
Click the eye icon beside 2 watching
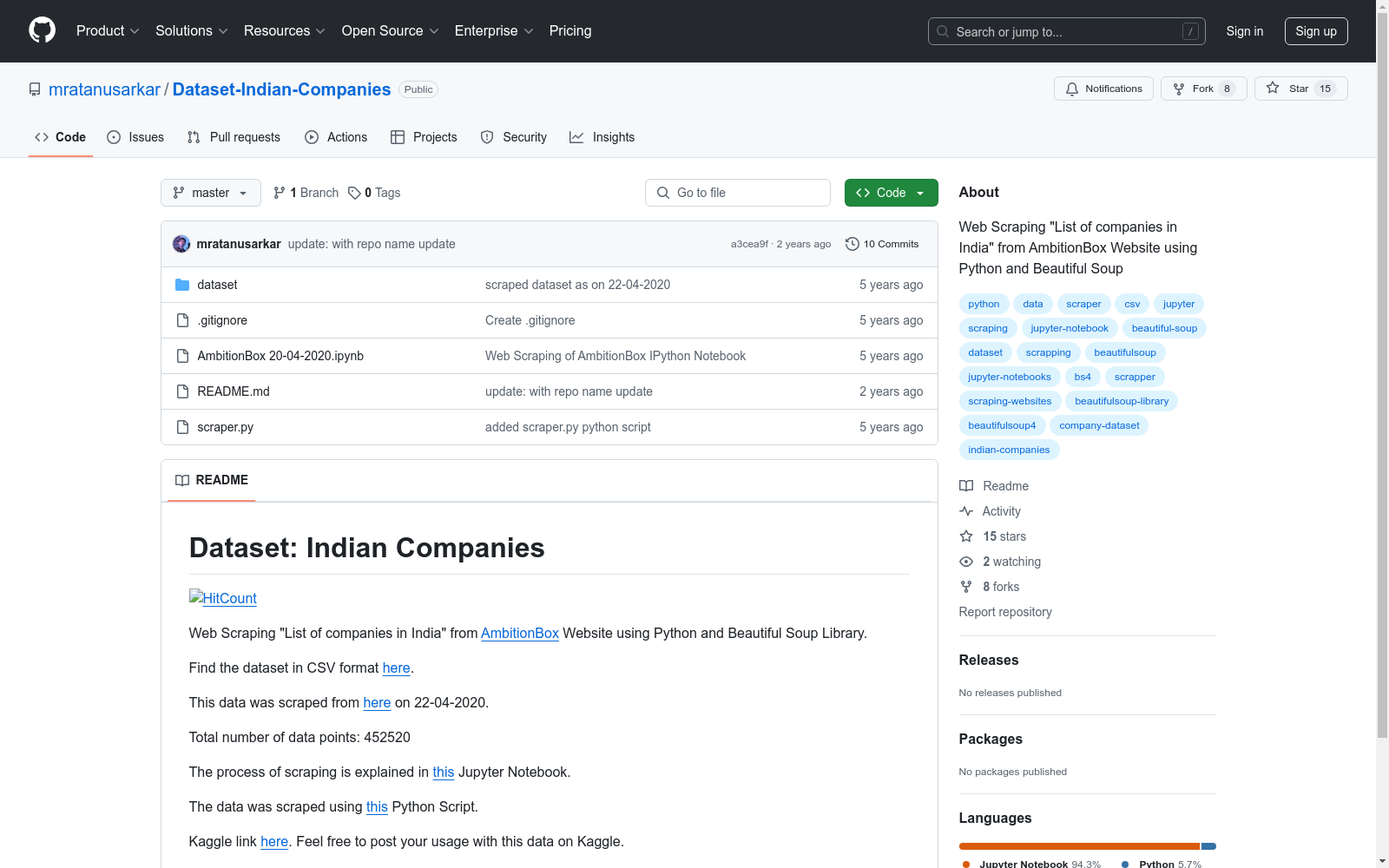pyautogui.click(x=966, y=562)
